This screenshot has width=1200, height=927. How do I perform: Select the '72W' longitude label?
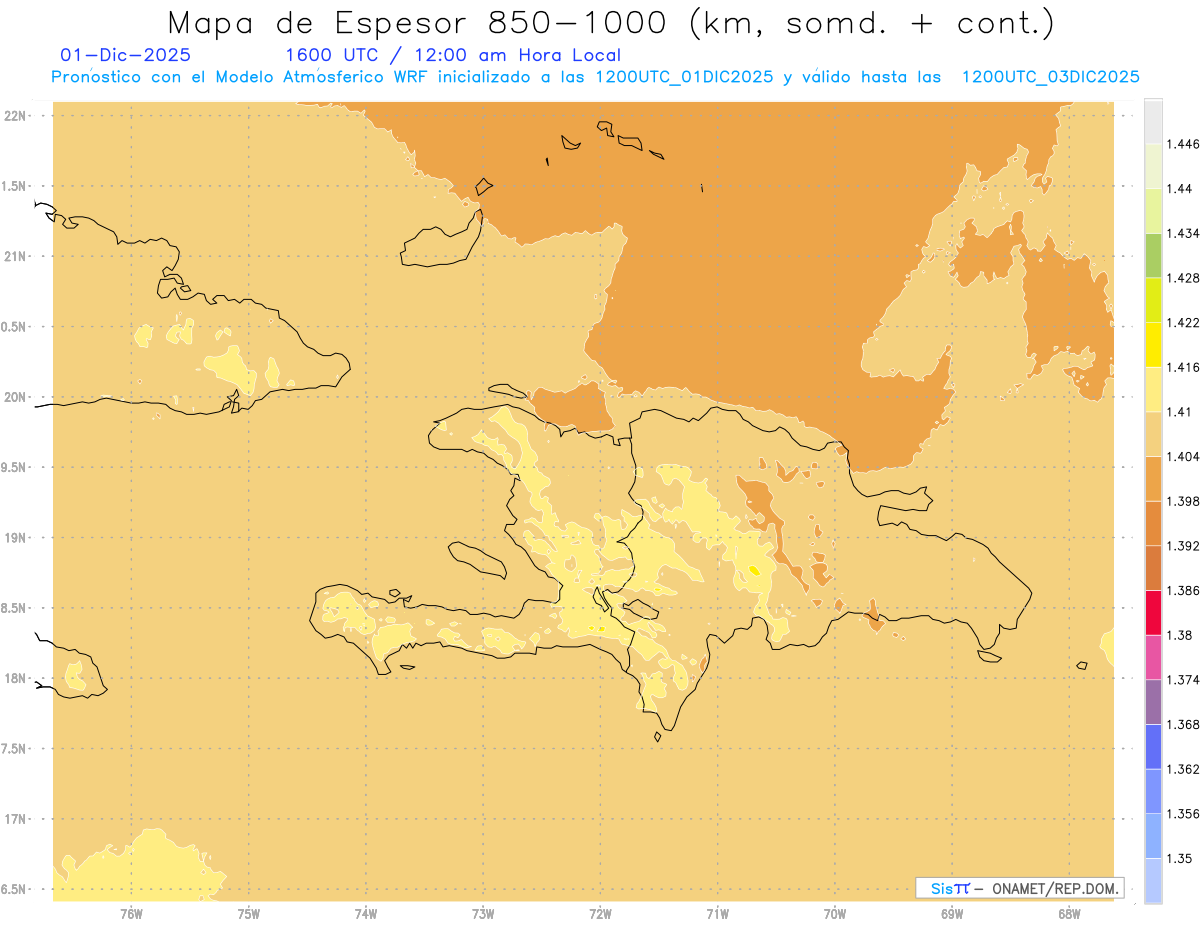pyautogui.click(x=600, y=914)
